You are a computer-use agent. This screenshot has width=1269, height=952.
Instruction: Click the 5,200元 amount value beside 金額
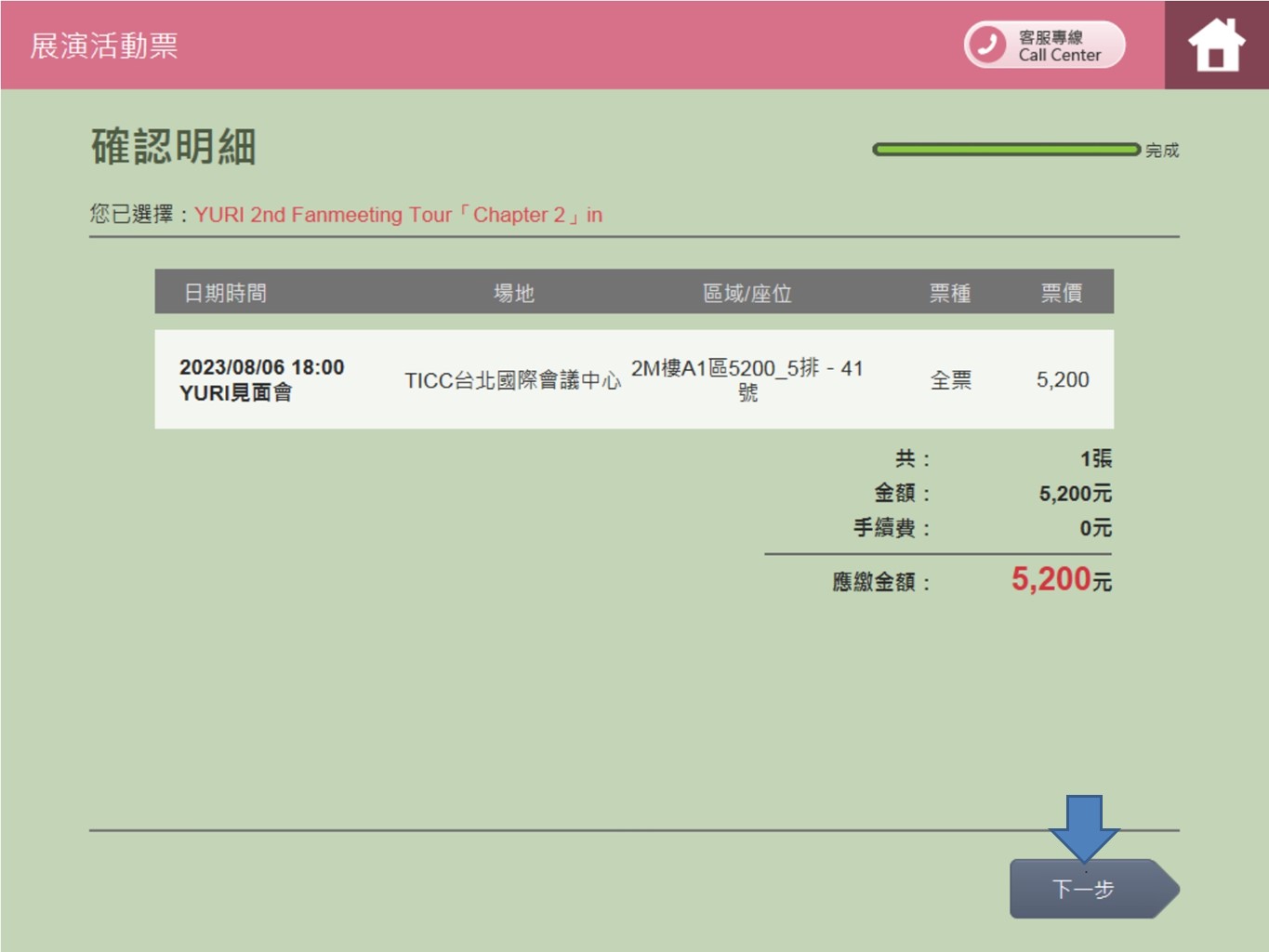click(x=1076, y=494)
